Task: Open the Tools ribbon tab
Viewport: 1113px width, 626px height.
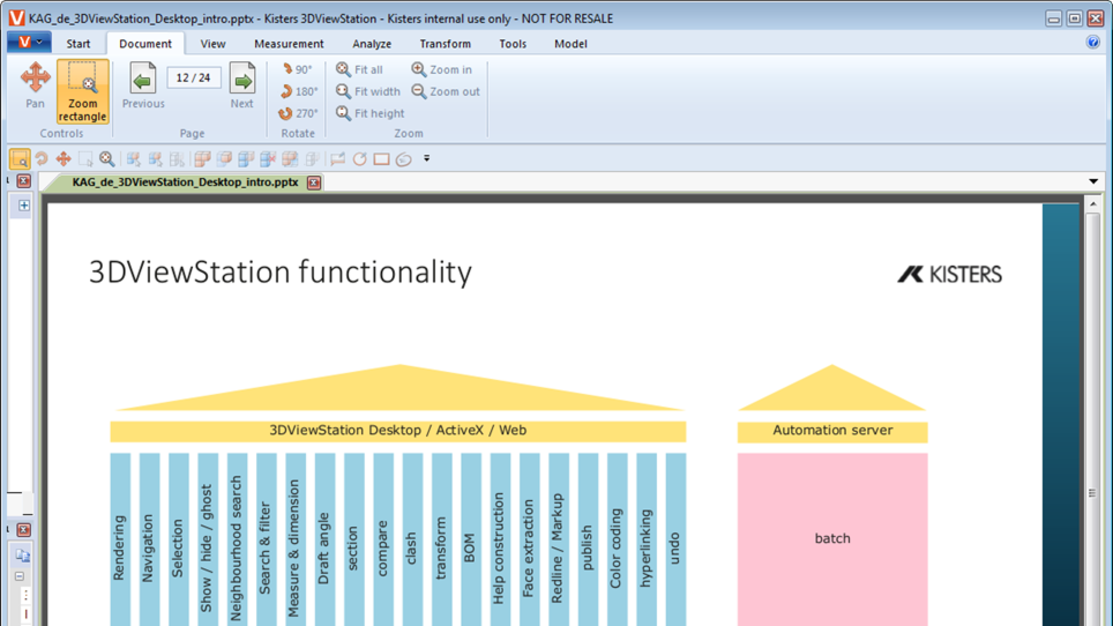Action: point(512,43)
